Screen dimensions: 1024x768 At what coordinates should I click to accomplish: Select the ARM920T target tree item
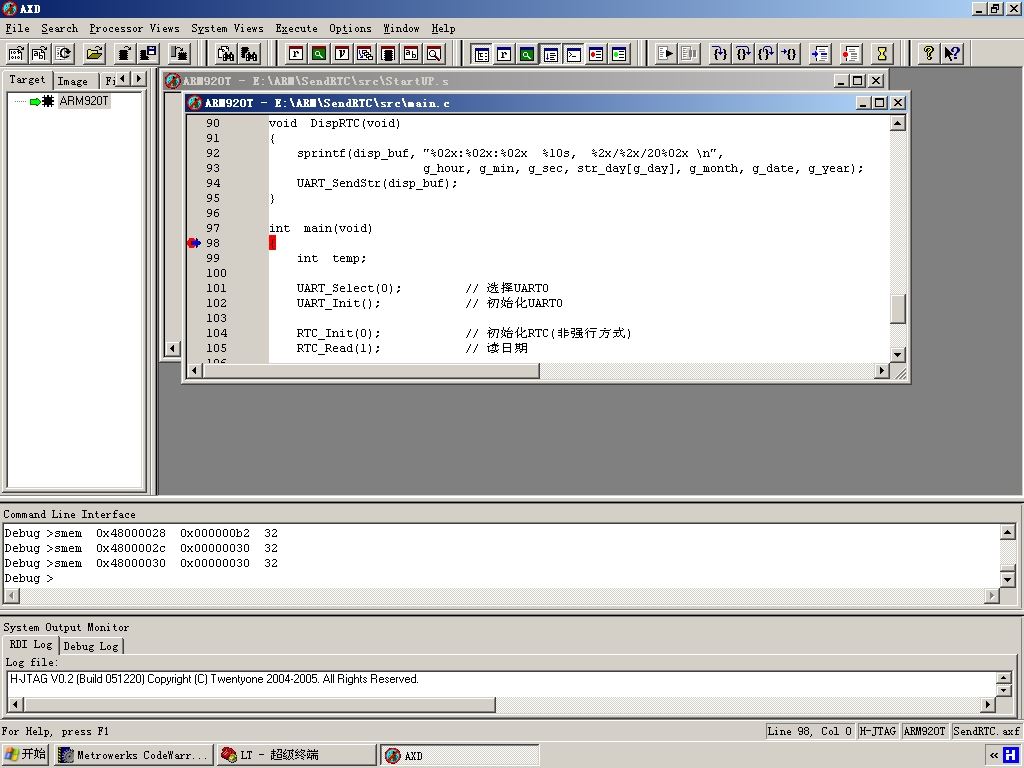[x=84, y=101]
